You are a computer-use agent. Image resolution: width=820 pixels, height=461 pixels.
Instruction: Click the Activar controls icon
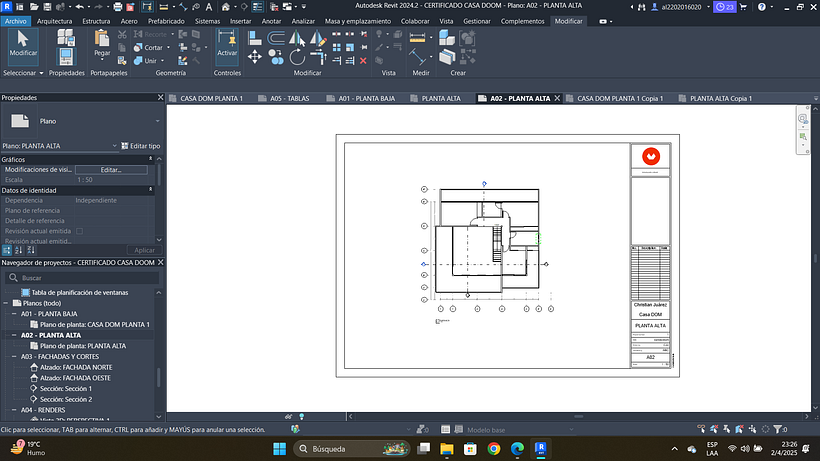click(227, 46)
